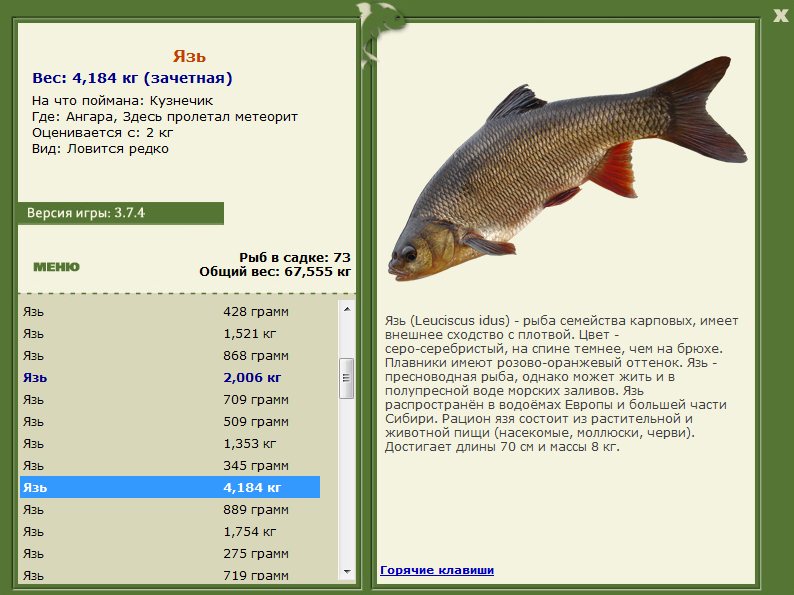This screenshot has height=595, width=794.
Task: Select the Язь 509 грамм entry
Action: tap(170, 421)
